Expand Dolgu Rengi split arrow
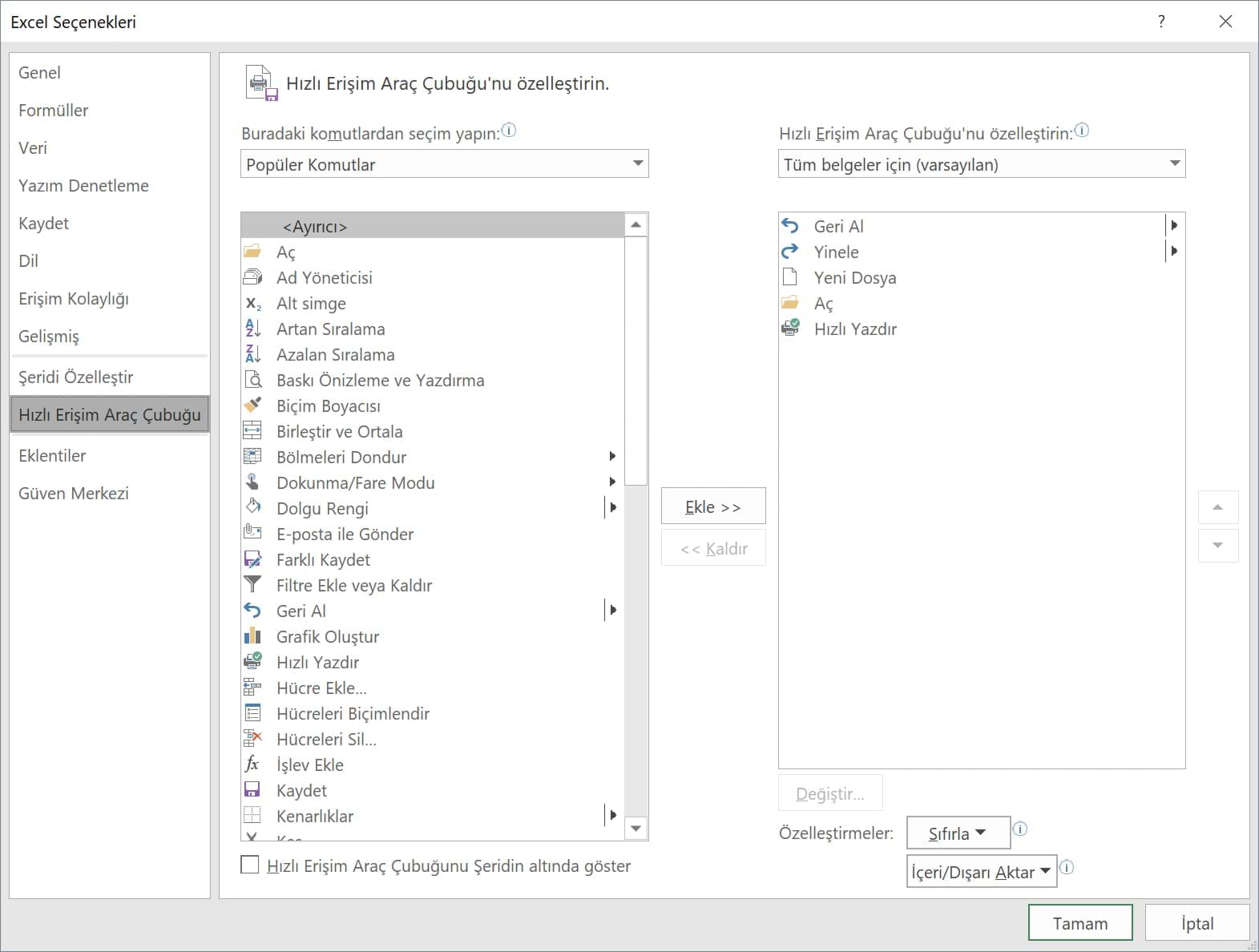This screenshot has height=952, width=1259. (x=613, y=508)
